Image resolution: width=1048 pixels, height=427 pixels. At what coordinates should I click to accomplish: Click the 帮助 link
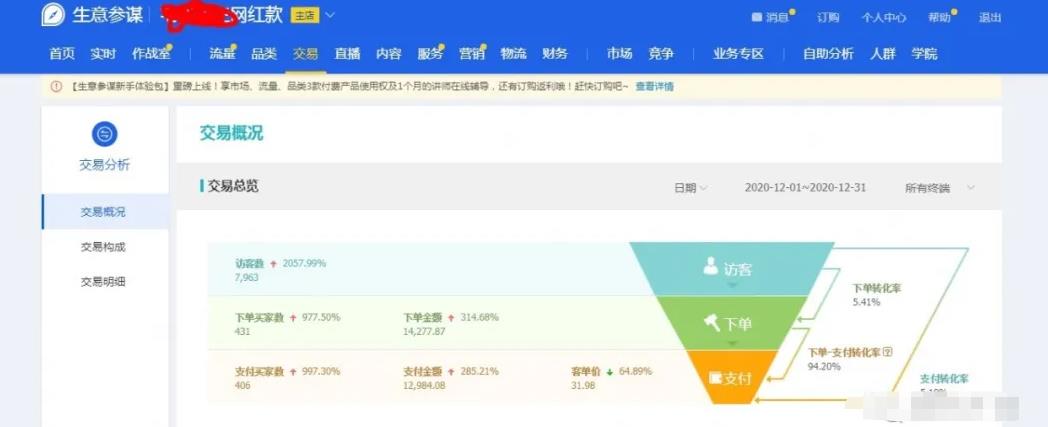coord(939,18)
